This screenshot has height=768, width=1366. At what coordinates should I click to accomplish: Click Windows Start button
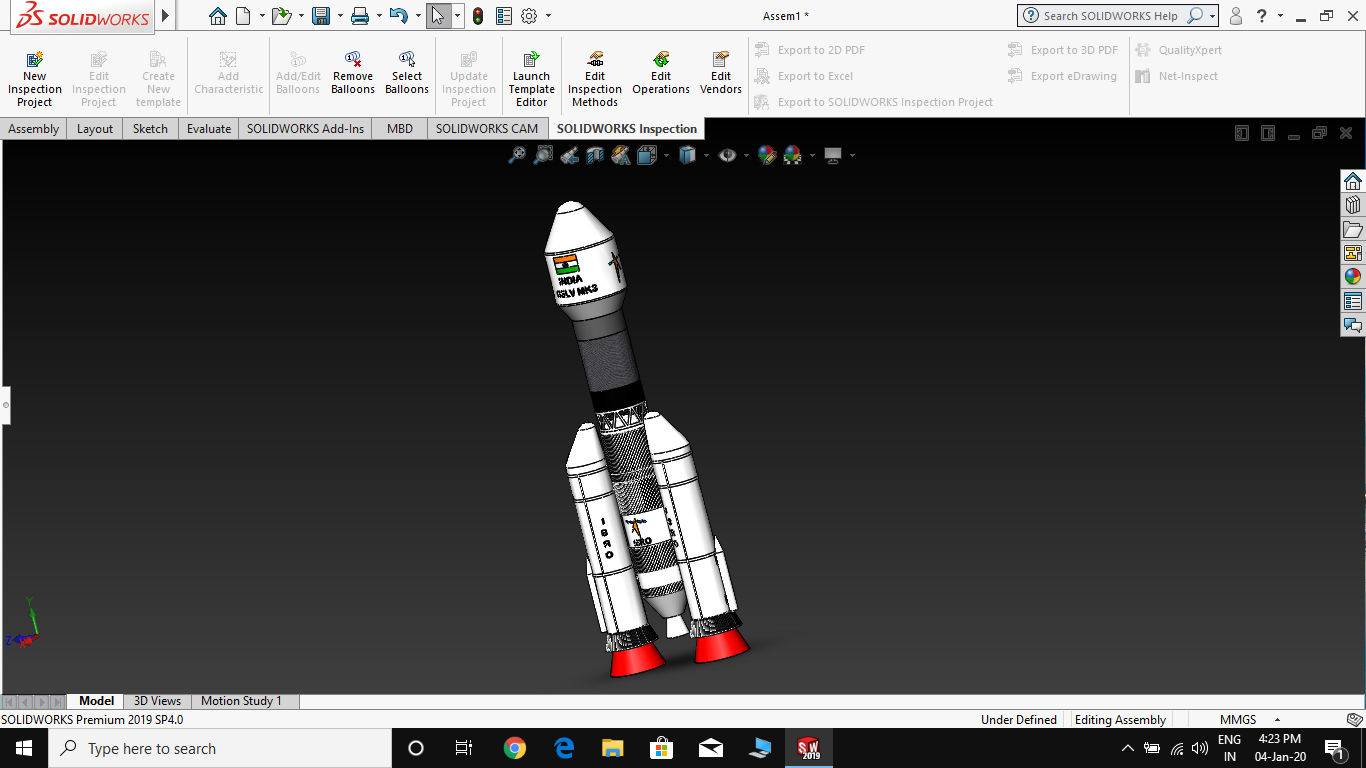(x=23, y=748)
